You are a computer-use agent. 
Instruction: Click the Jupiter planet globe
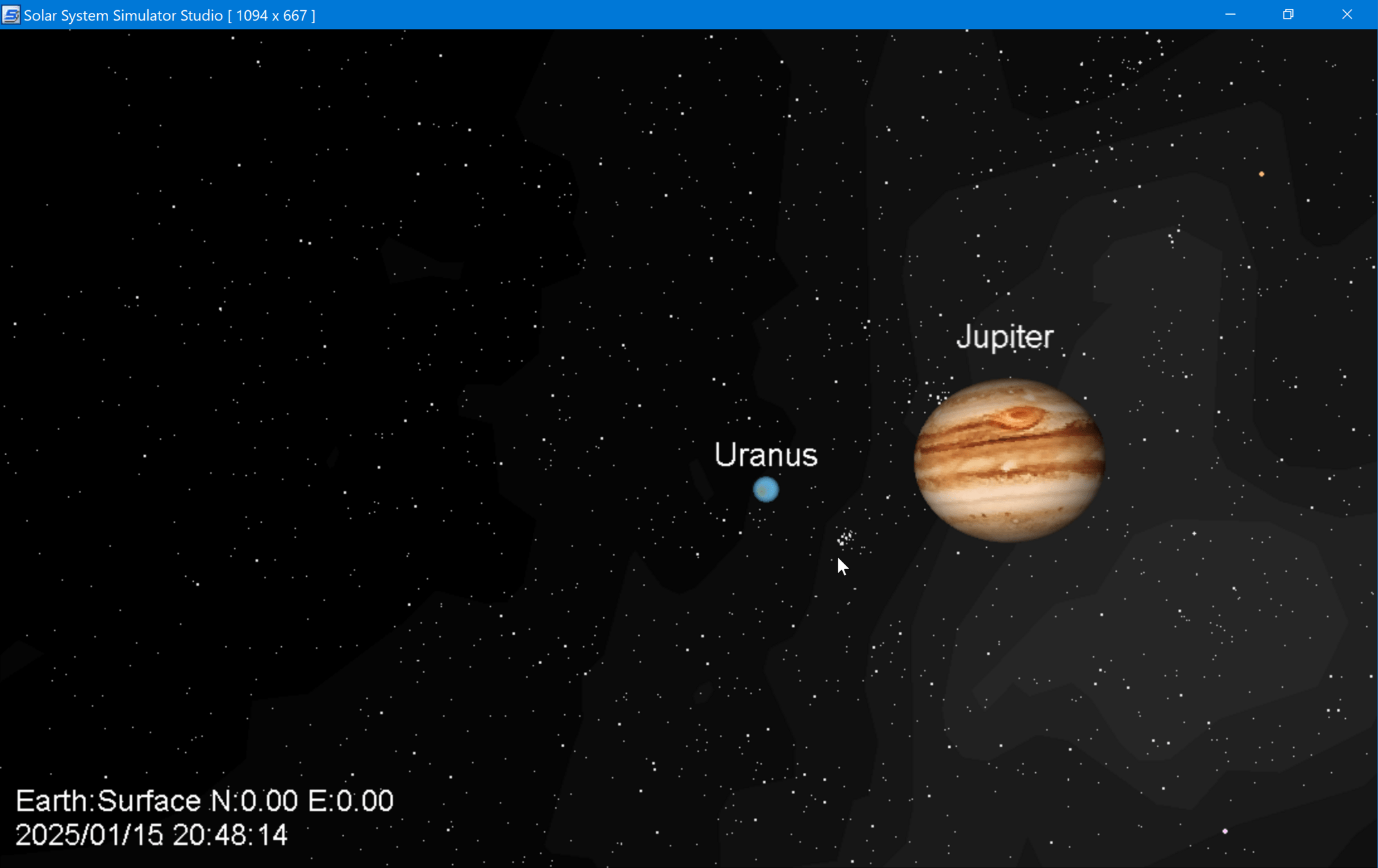[x=1009, y=460]
